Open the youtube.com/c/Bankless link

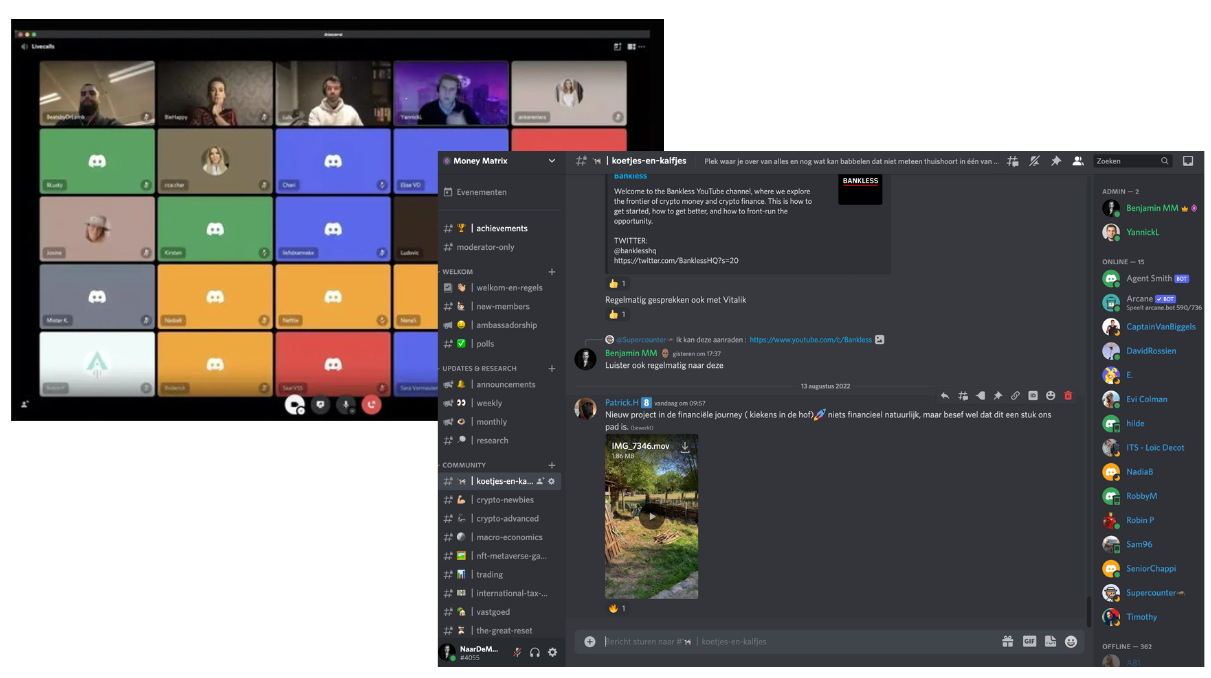[810, 340]
